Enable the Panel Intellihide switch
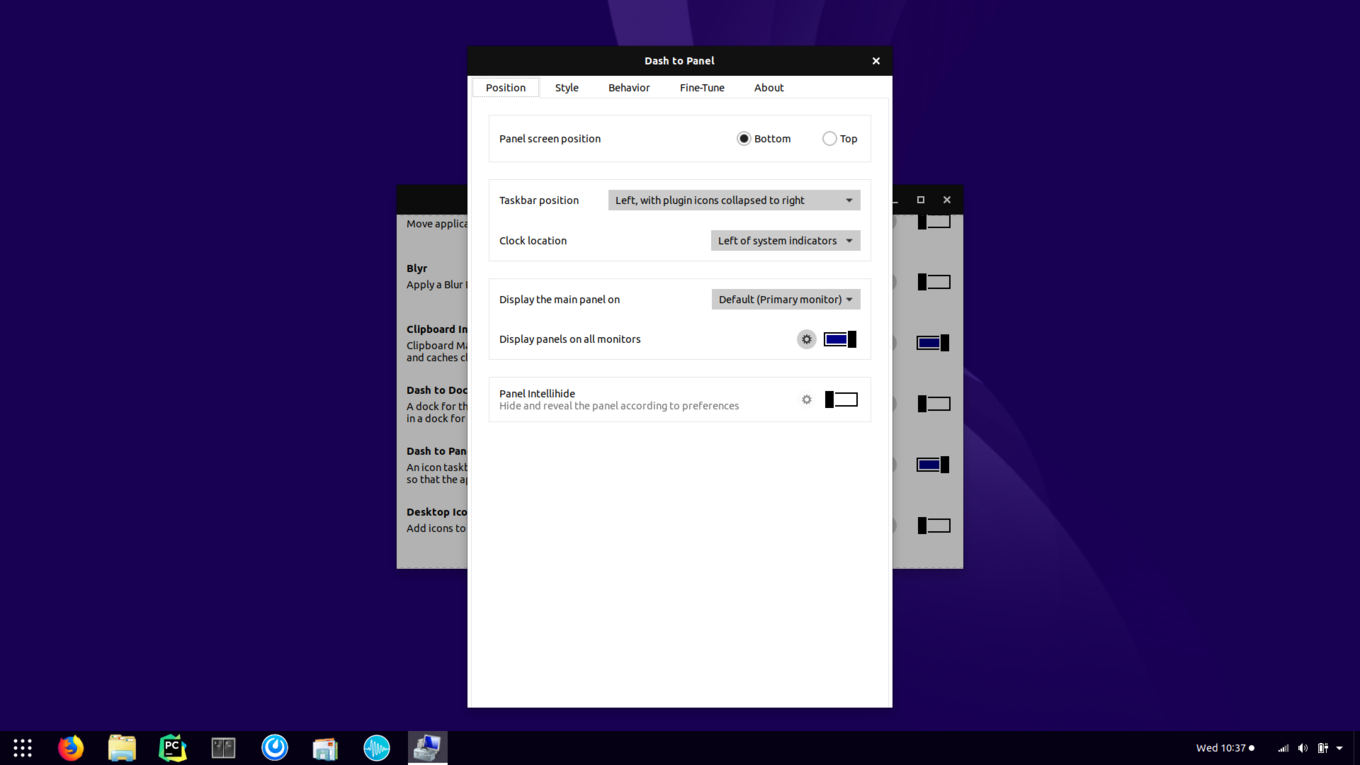This screenshot has height=765, width=1360. pos(841,400)
